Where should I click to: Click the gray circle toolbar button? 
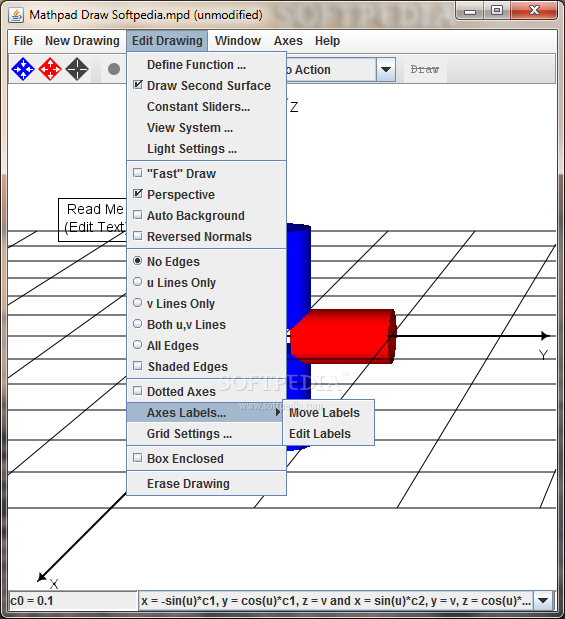(114, 69)
